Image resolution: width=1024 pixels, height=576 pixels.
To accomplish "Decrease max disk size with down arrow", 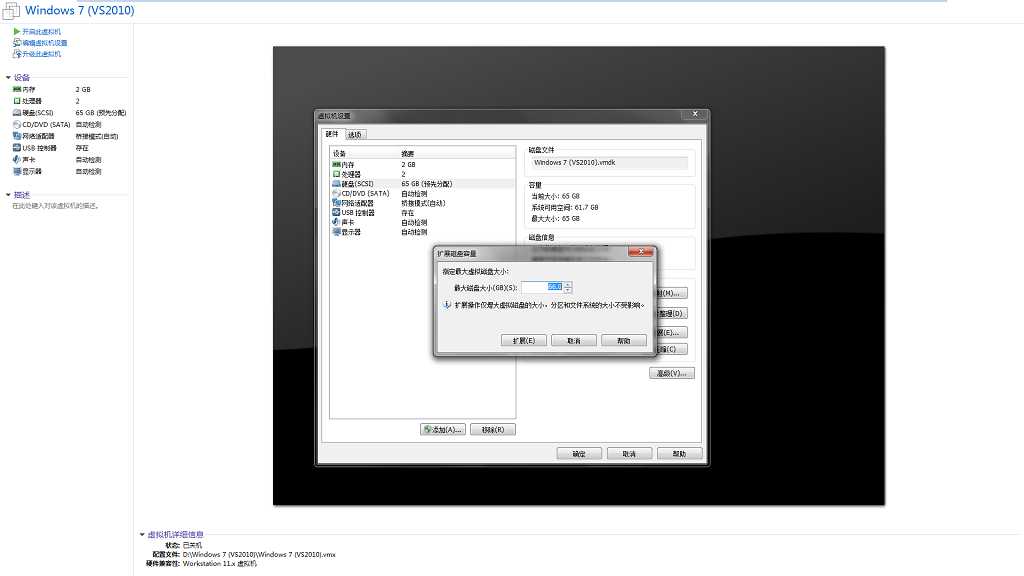I will coord(568,290).
